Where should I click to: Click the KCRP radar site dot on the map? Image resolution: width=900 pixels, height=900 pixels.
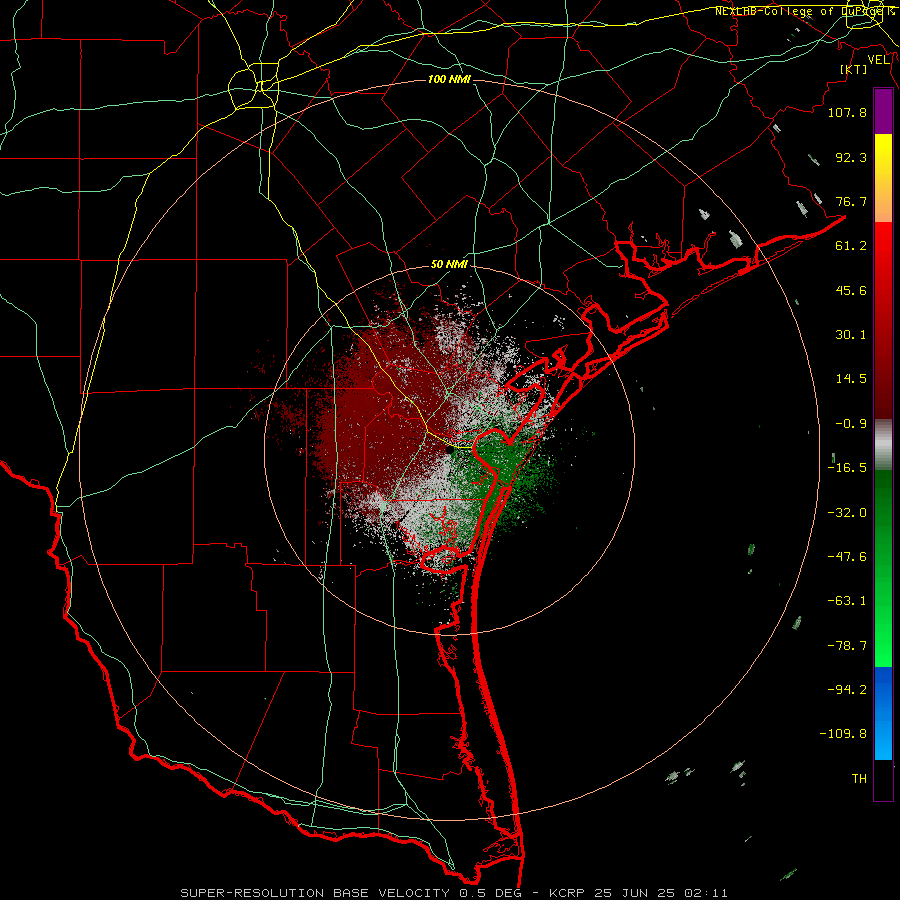(449, 451)
